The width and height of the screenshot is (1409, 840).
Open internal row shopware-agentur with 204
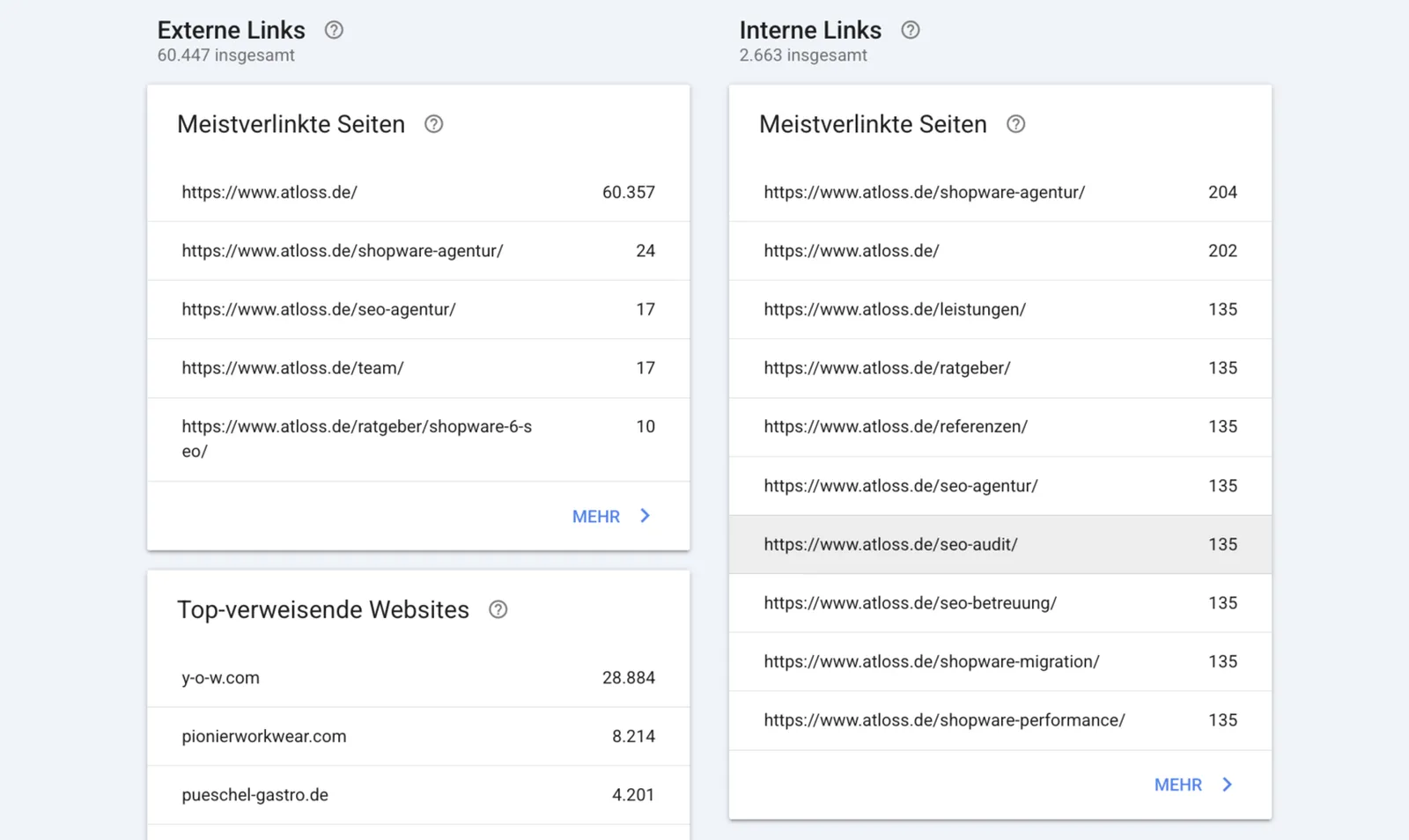[x=1000, y=192]
